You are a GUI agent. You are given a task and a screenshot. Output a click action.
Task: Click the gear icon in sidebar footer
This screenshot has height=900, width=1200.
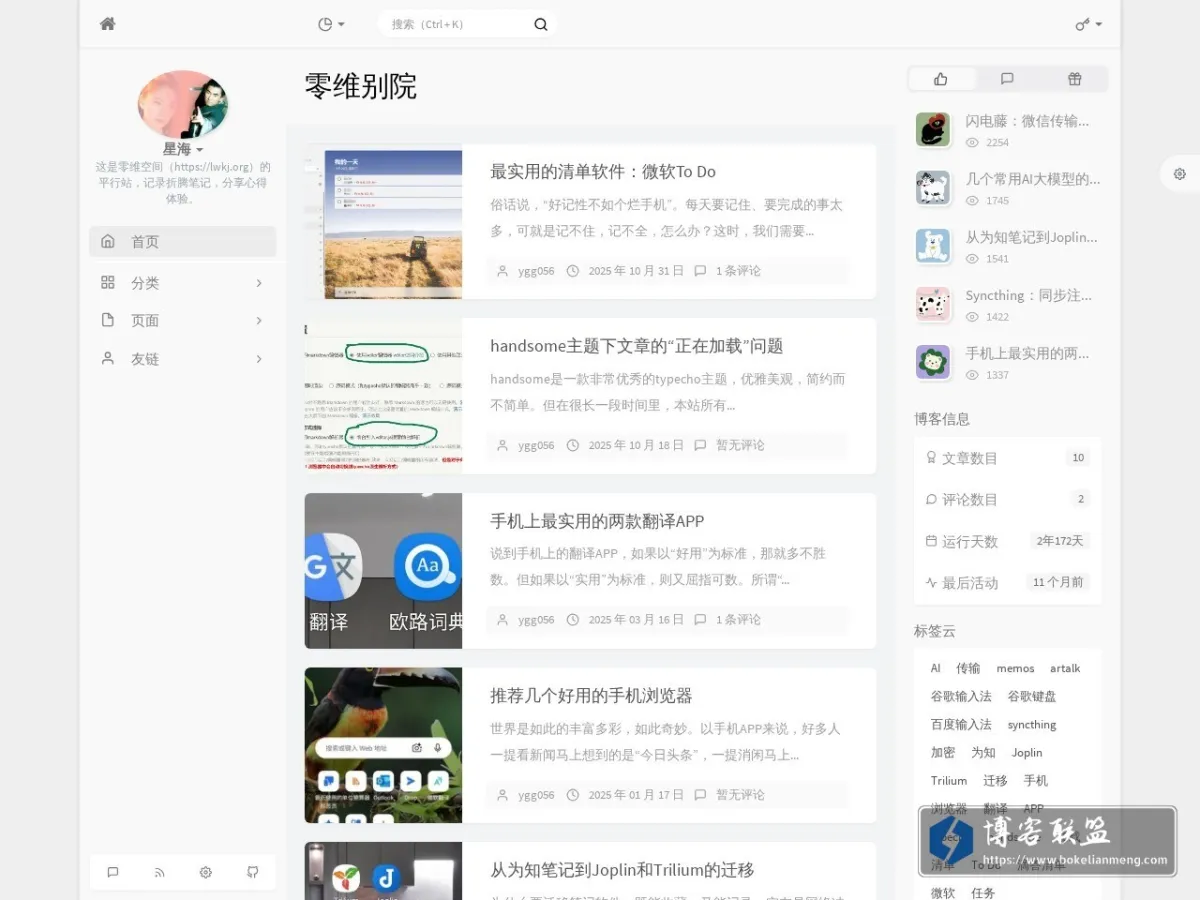tap(206, 872)
